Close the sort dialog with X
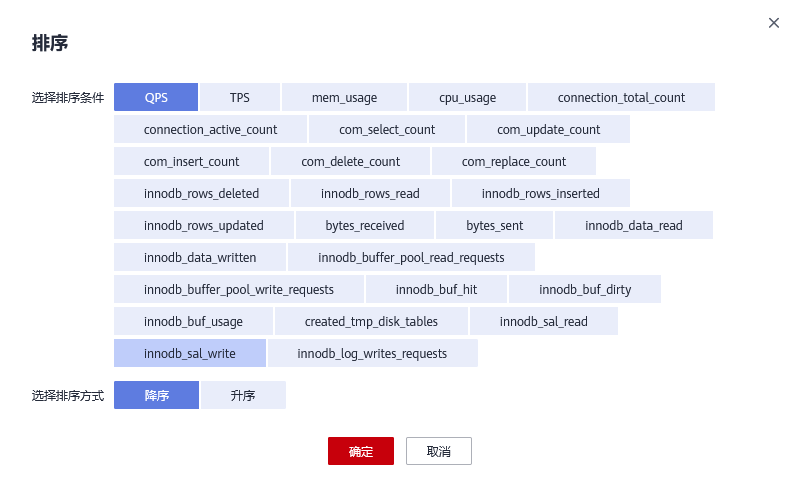The width and height of the screenshot is (800, 494). coord(774,23)
